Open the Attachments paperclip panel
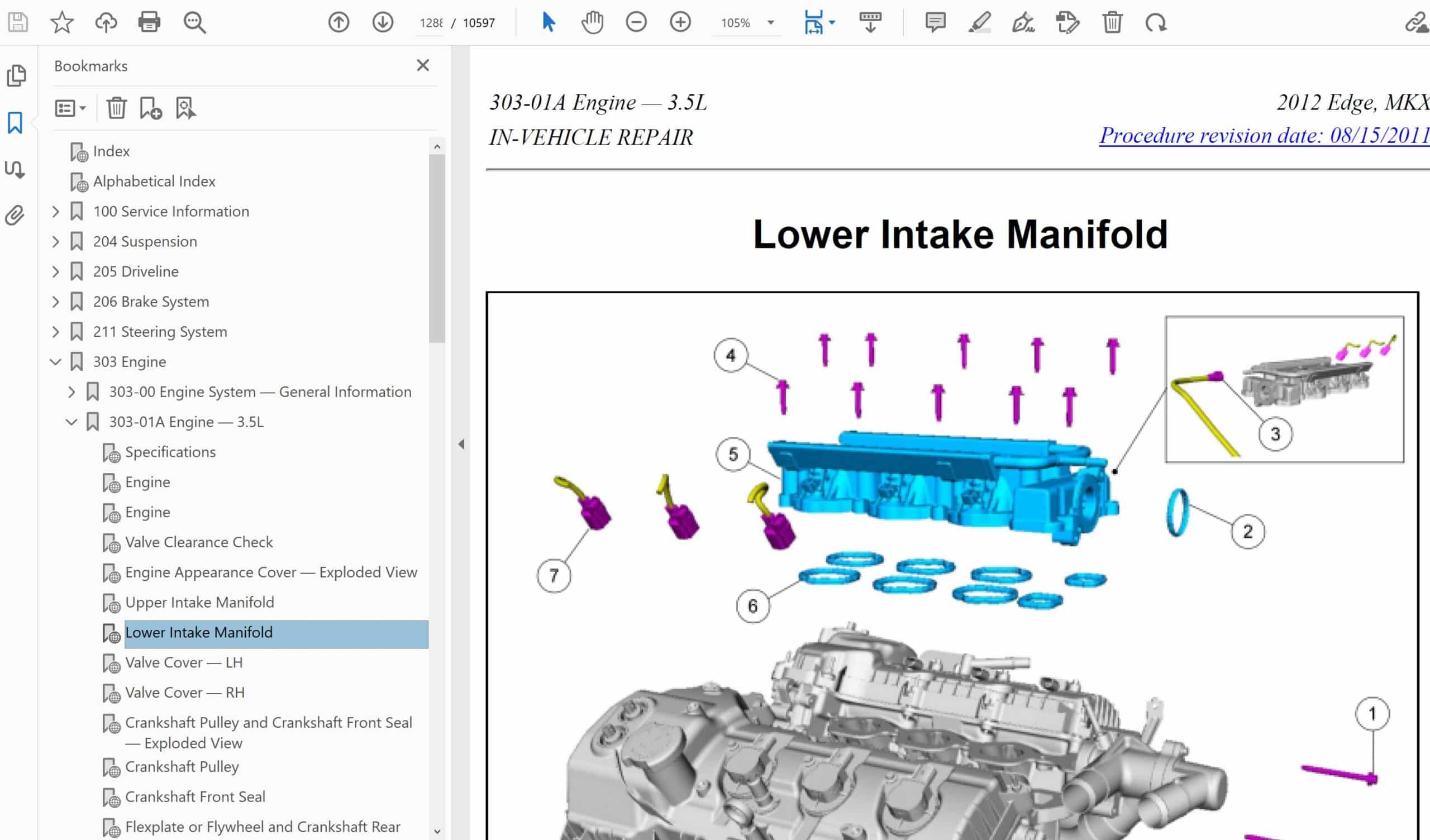 tap(15, 216)
